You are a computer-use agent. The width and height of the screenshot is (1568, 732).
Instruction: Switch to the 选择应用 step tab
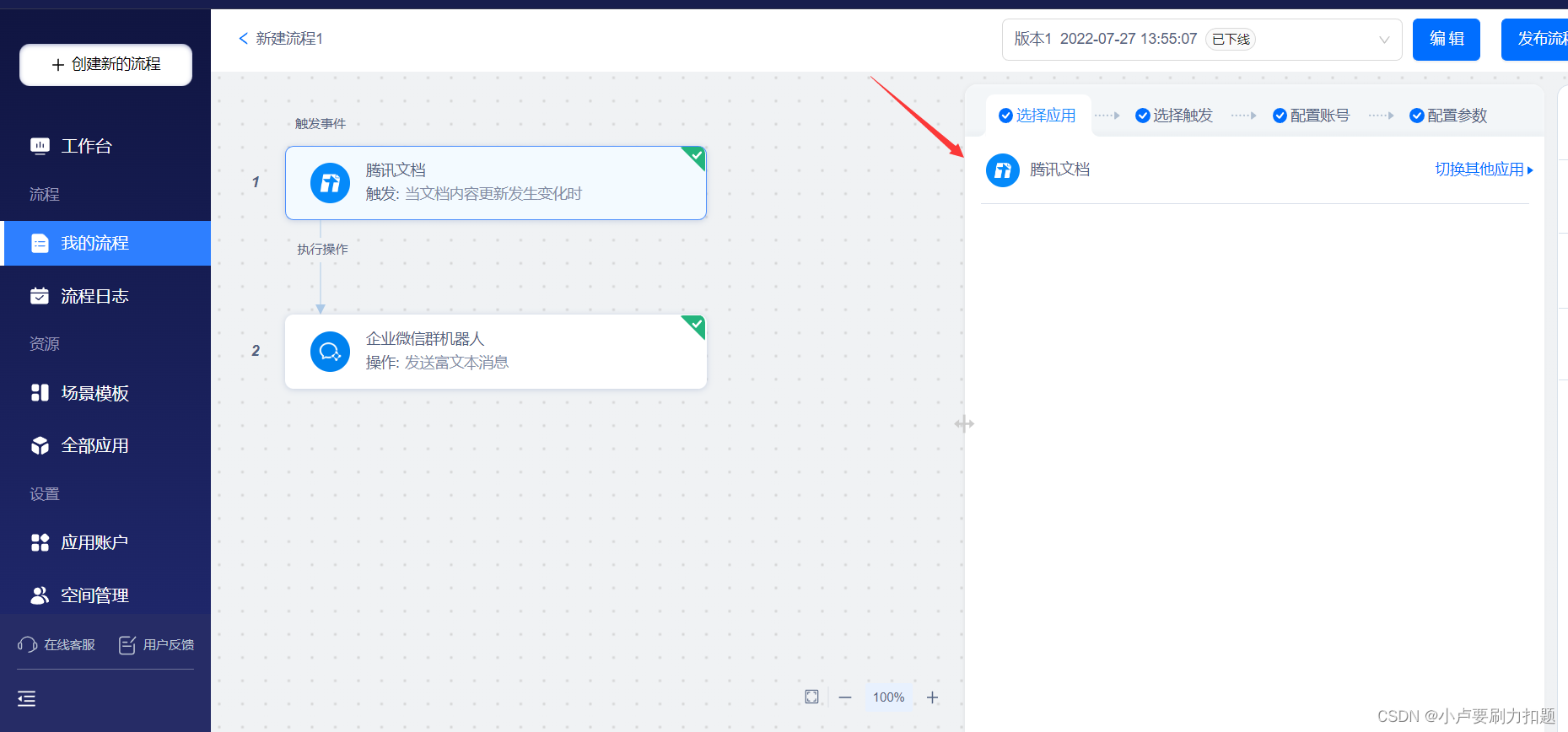(1037, 116)
